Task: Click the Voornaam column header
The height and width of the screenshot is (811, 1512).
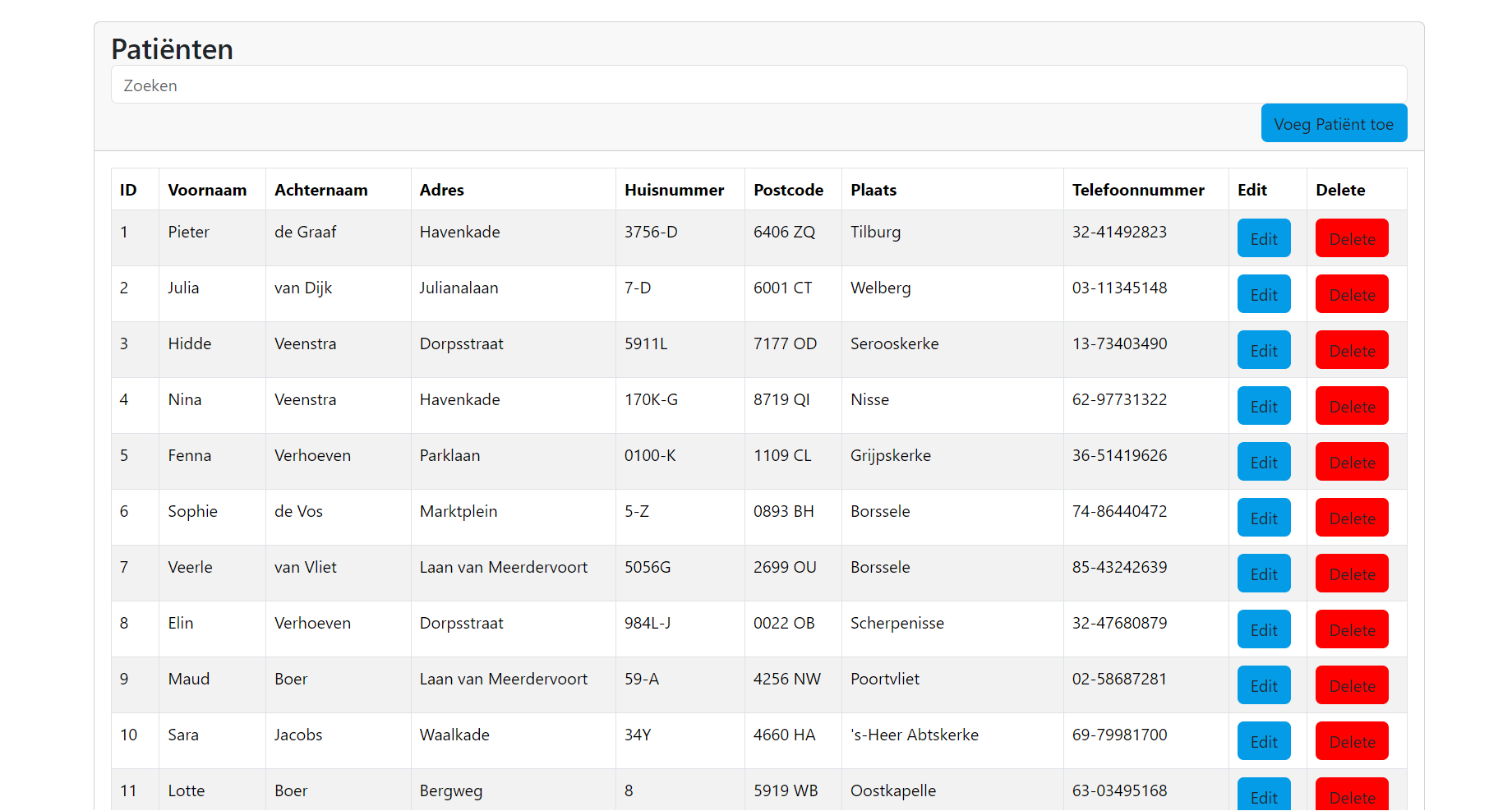Action: (207, 190)
